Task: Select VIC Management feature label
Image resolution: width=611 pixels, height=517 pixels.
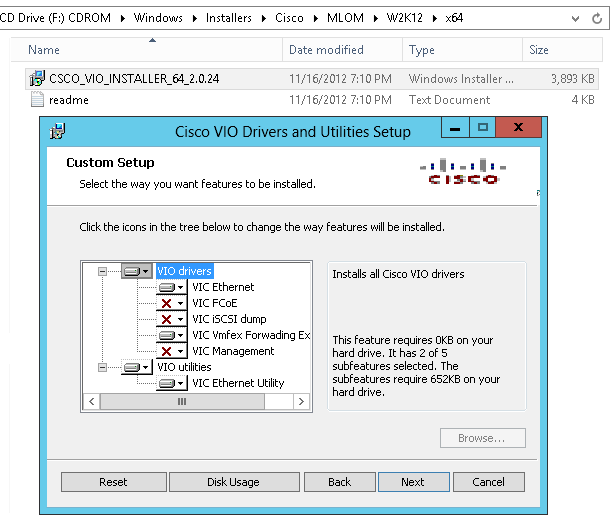Action: point(233,351)
